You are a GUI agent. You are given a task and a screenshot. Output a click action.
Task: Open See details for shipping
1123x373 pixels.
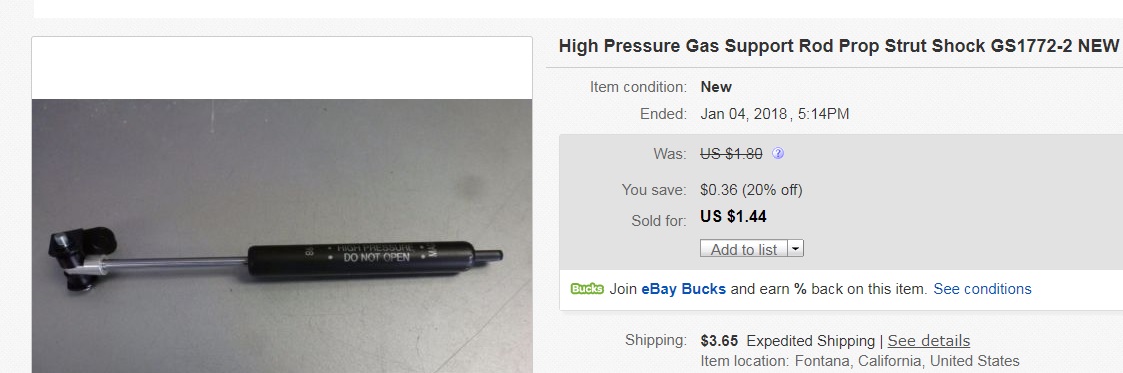click(x=929, y=341)
